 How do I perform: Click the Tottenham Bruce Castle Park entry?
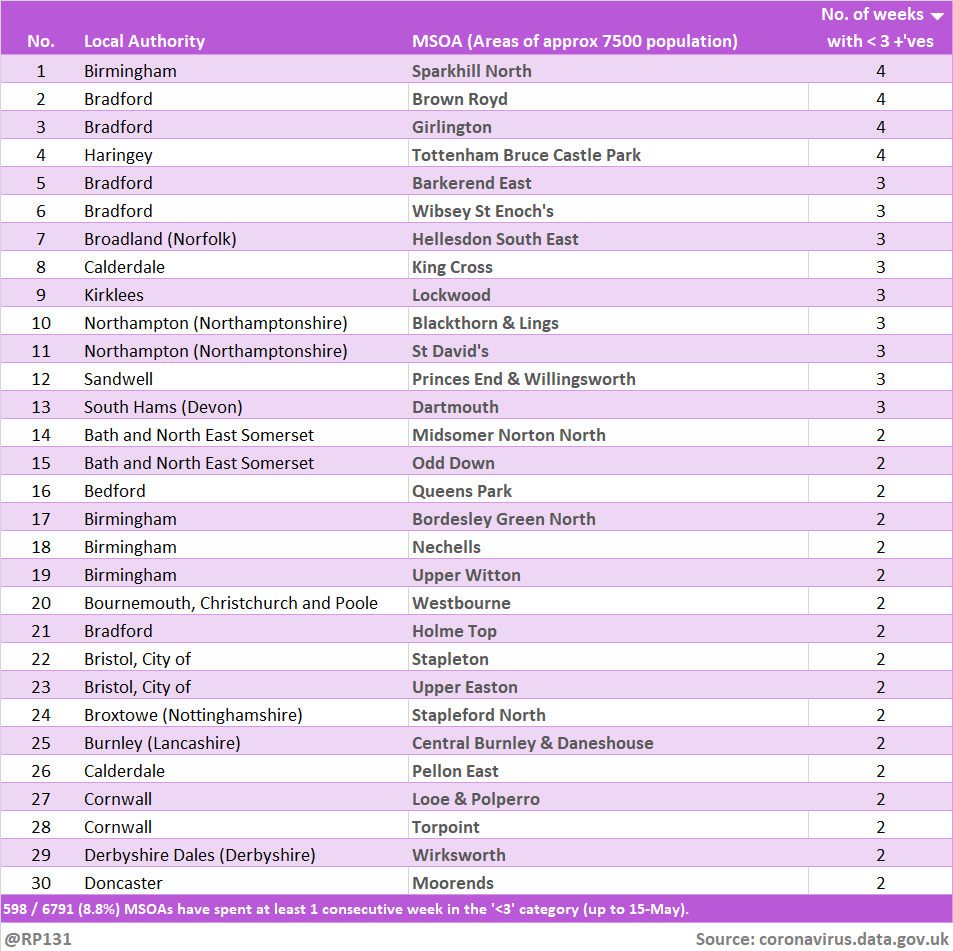(x=526, y=155)
